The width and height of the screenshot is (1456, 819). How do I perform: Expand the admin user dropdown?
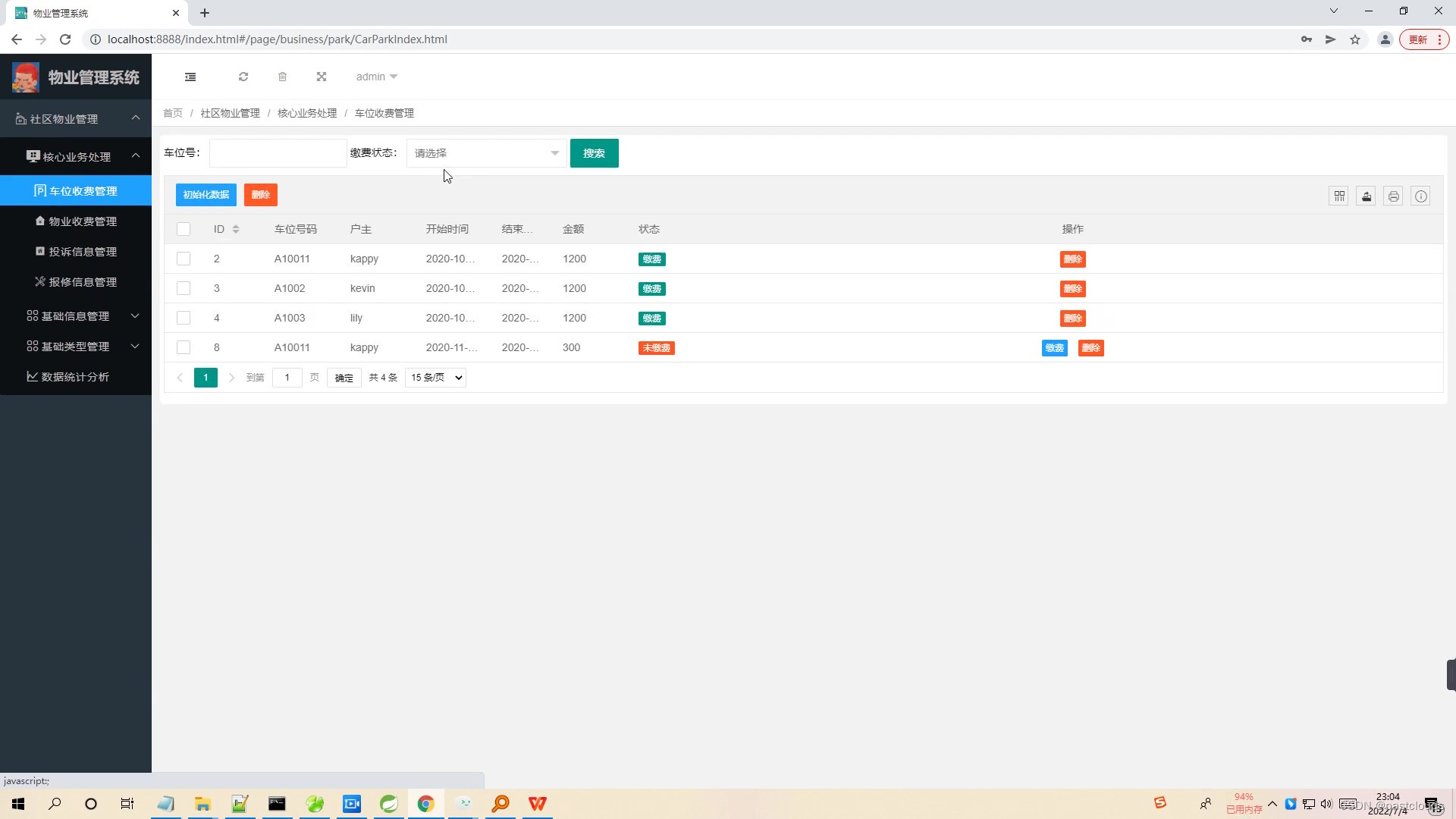click(376, 77)
